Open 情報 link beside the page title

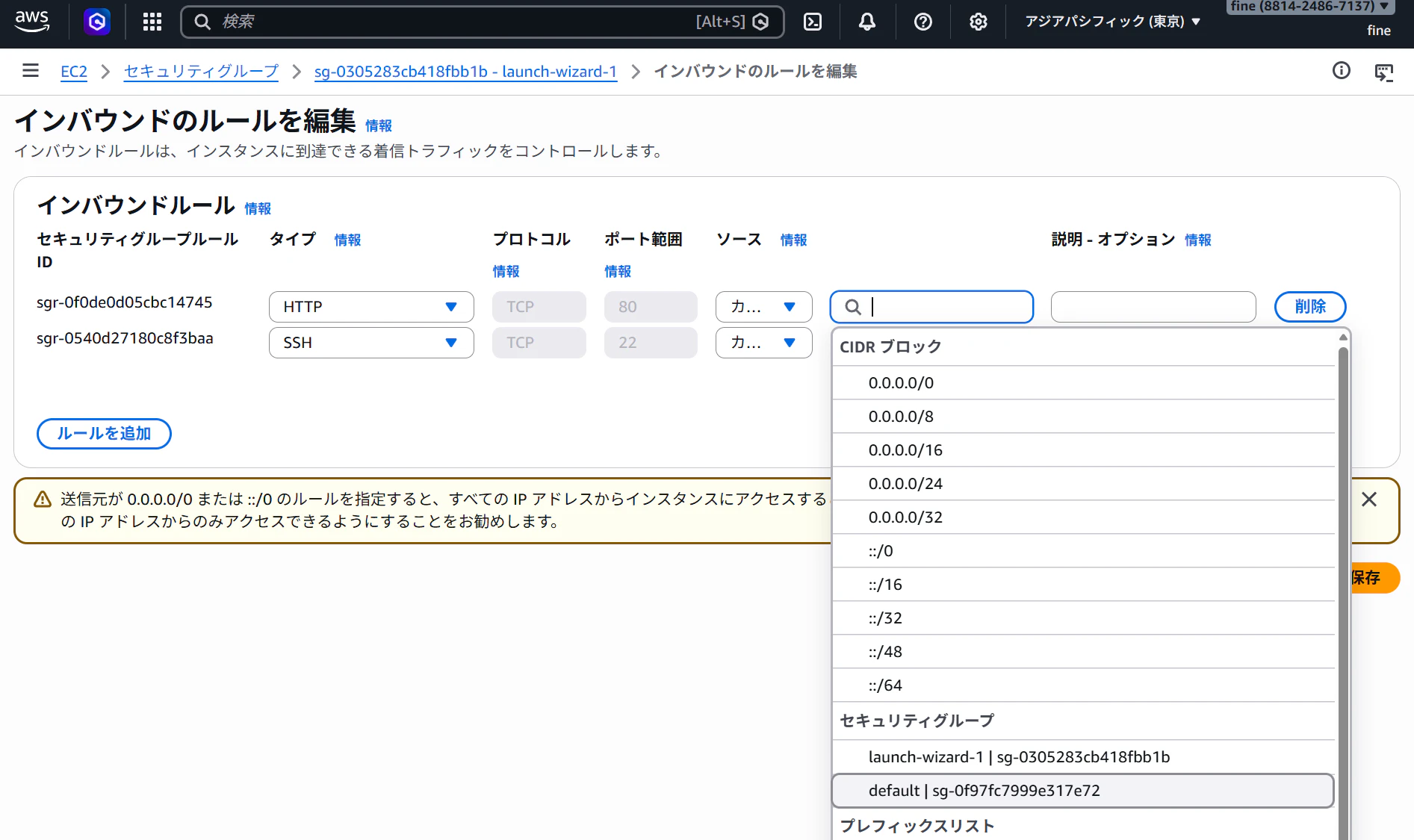[x=379, y=125]
